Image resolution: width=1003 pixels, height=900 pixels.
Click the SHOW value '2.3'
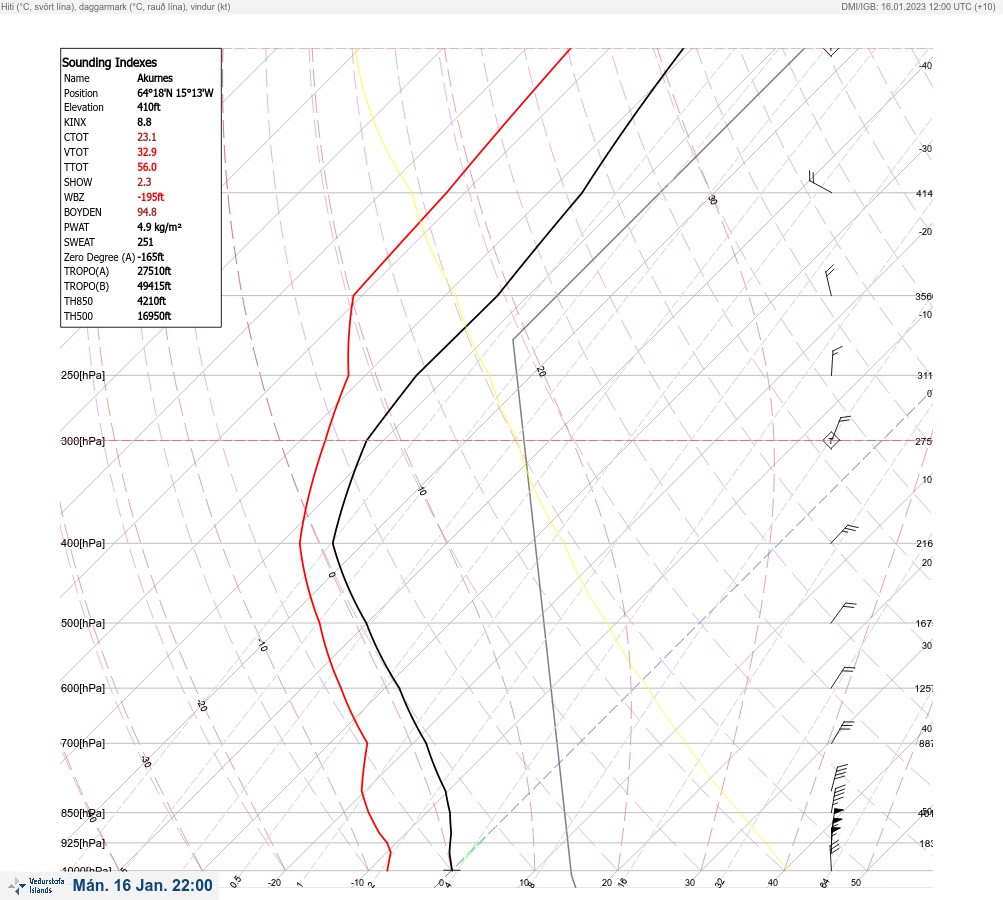tap(144, 182)
